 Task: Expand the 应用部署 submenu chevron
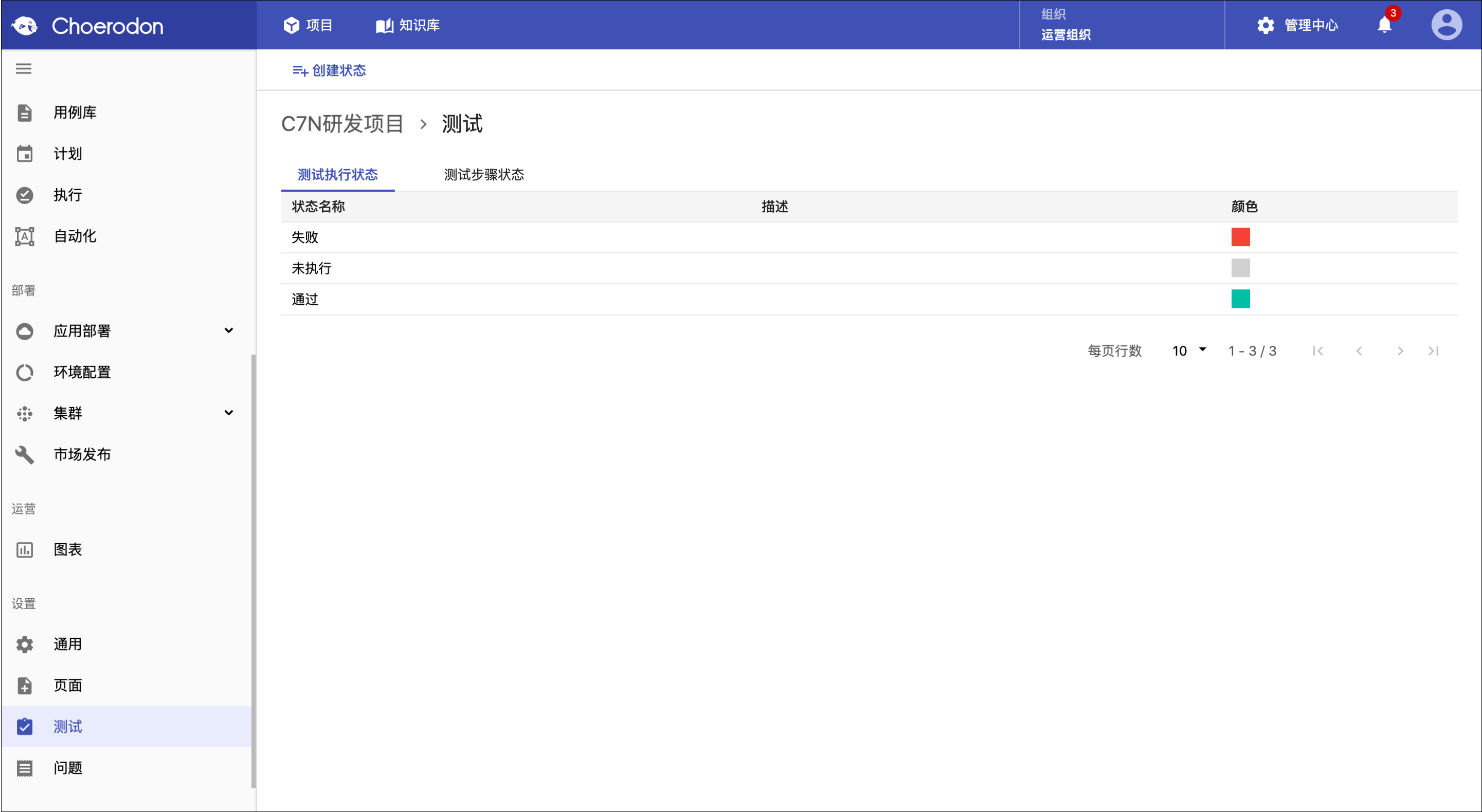click(x=229, y=330)
